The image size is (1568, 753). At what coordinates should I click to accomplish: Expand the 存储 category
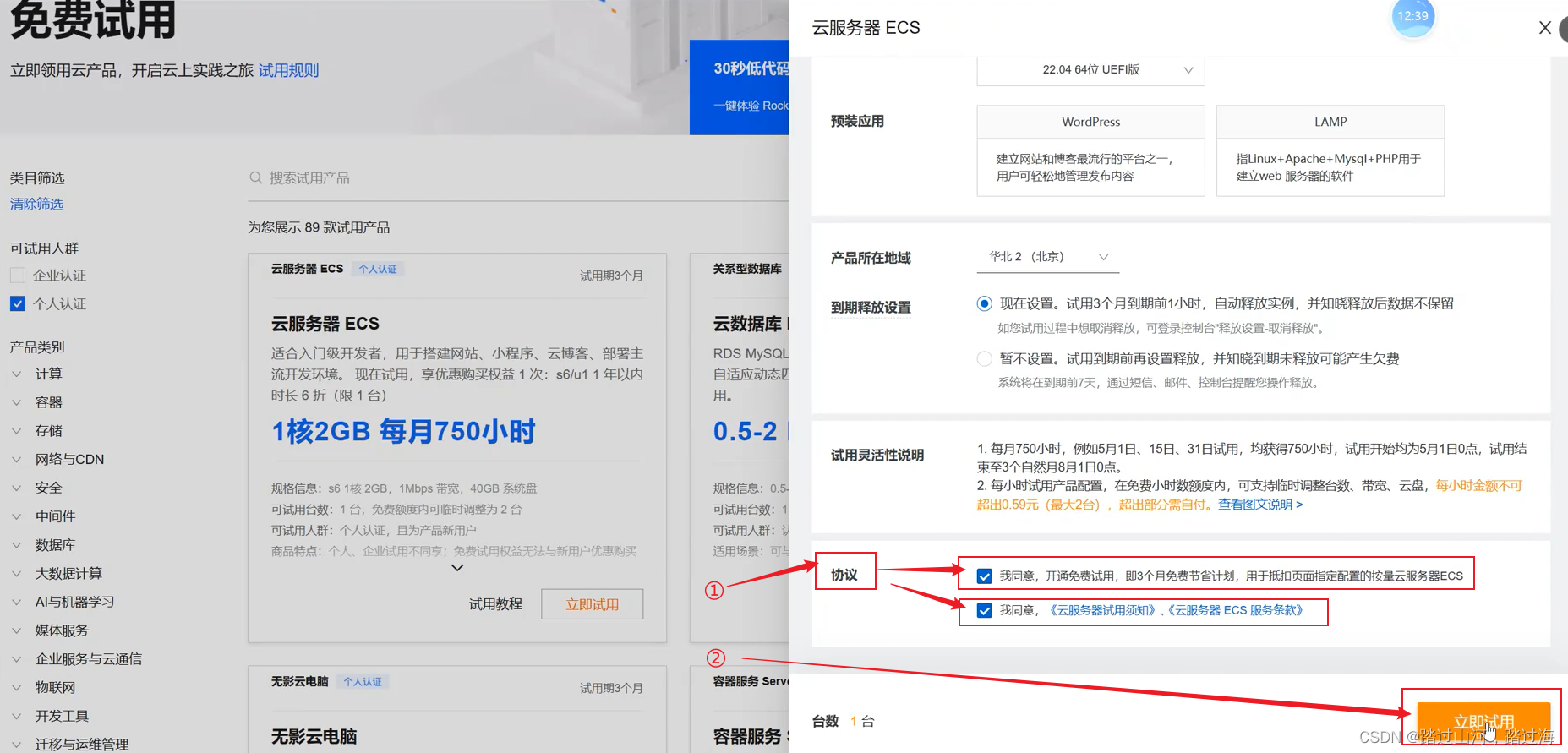(x=17, y=431)
